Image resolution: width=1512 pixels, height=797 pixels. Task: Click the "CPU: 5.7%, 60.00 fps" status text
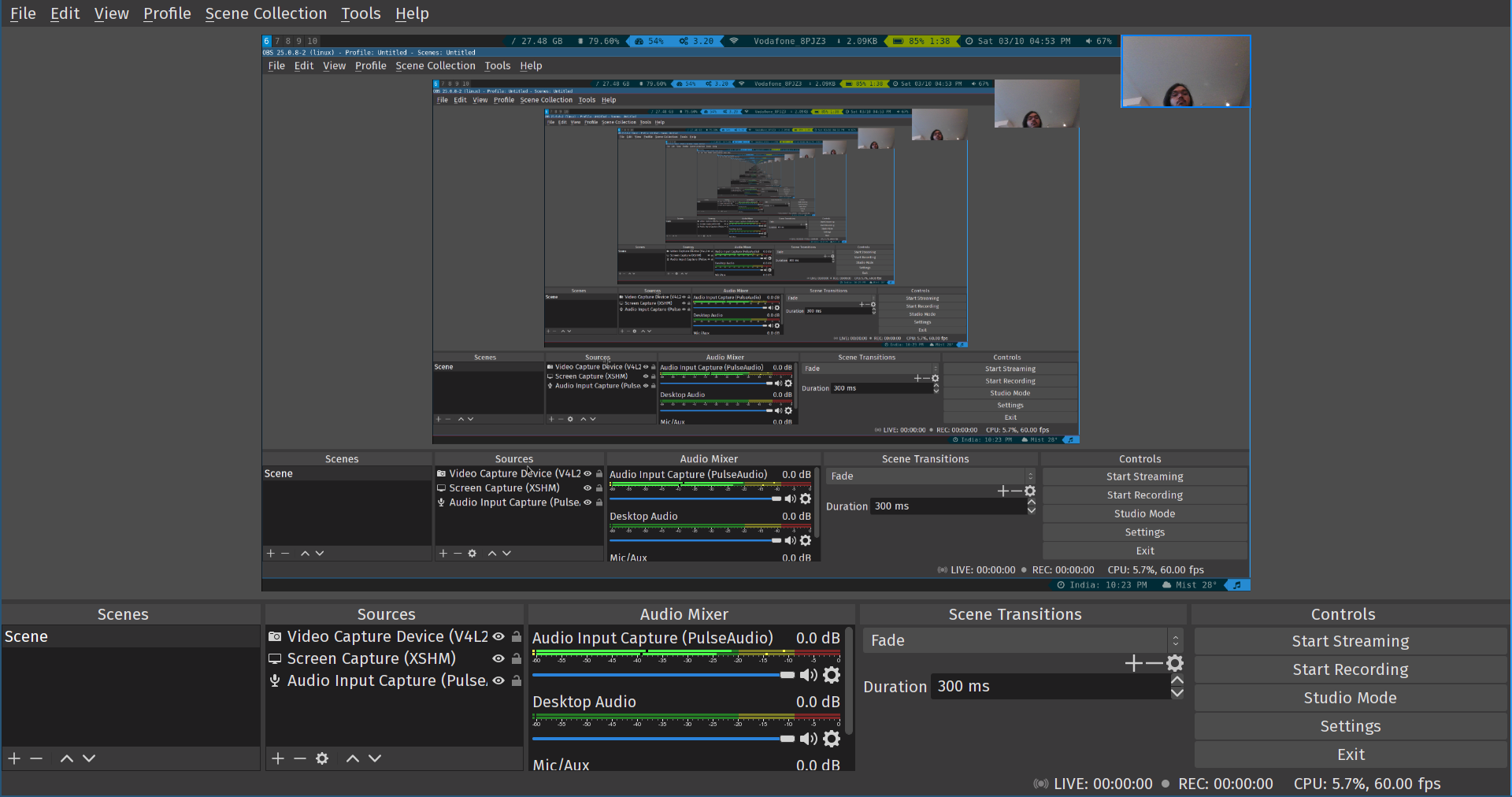(x=1367, y=784)
